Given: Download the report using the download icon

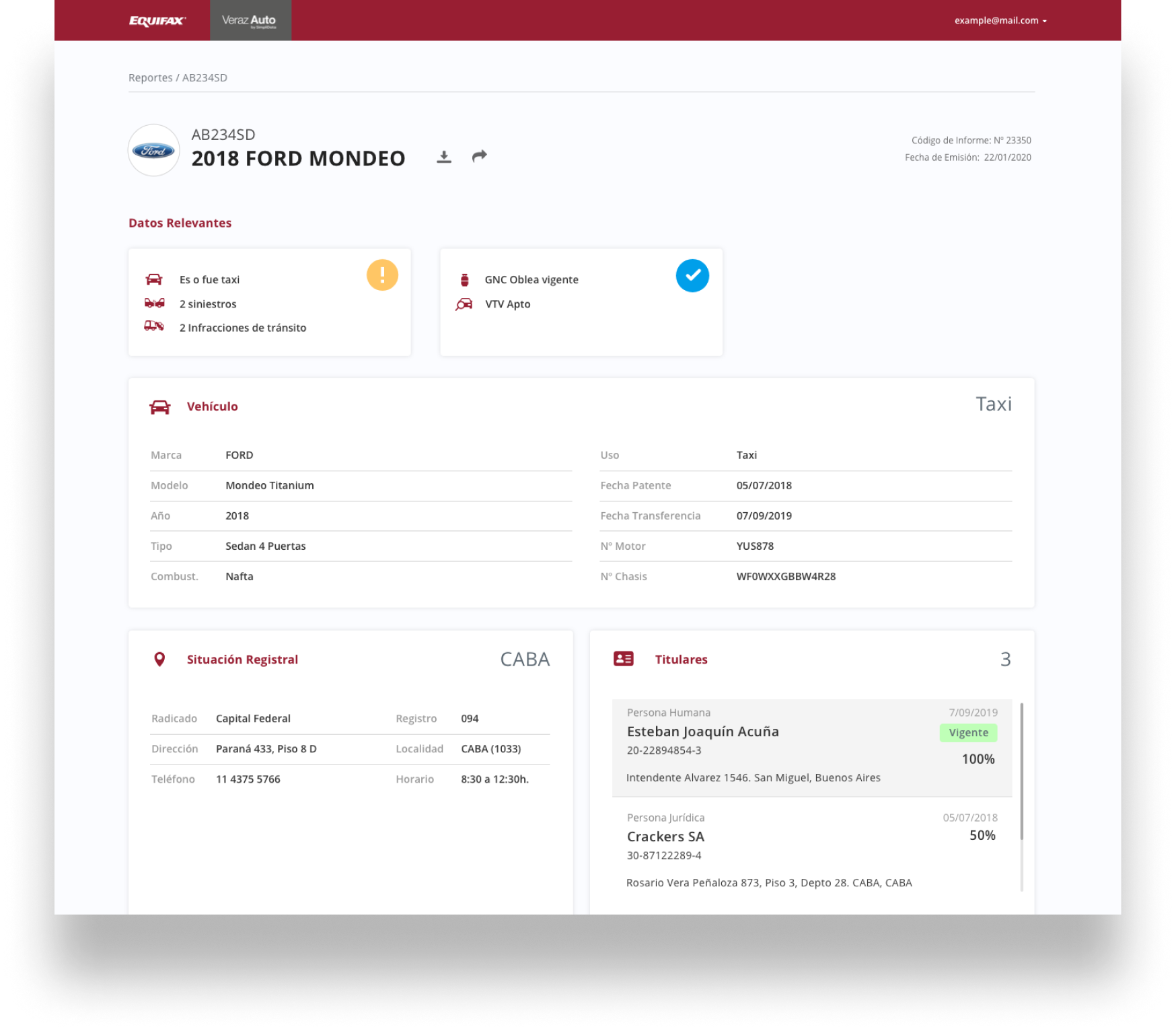Looking at the screenshot, I should click(x=444, y=157).
